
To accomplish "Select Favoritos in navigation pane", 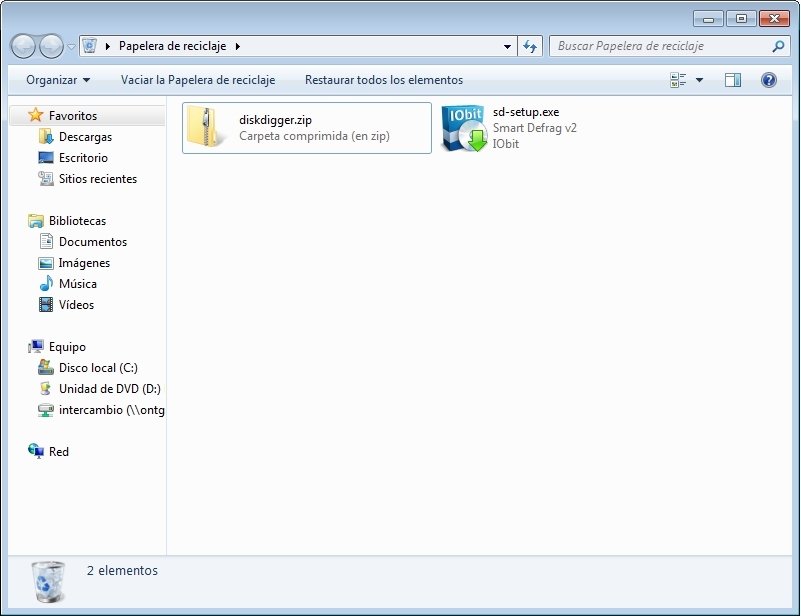I will point(73,116).
